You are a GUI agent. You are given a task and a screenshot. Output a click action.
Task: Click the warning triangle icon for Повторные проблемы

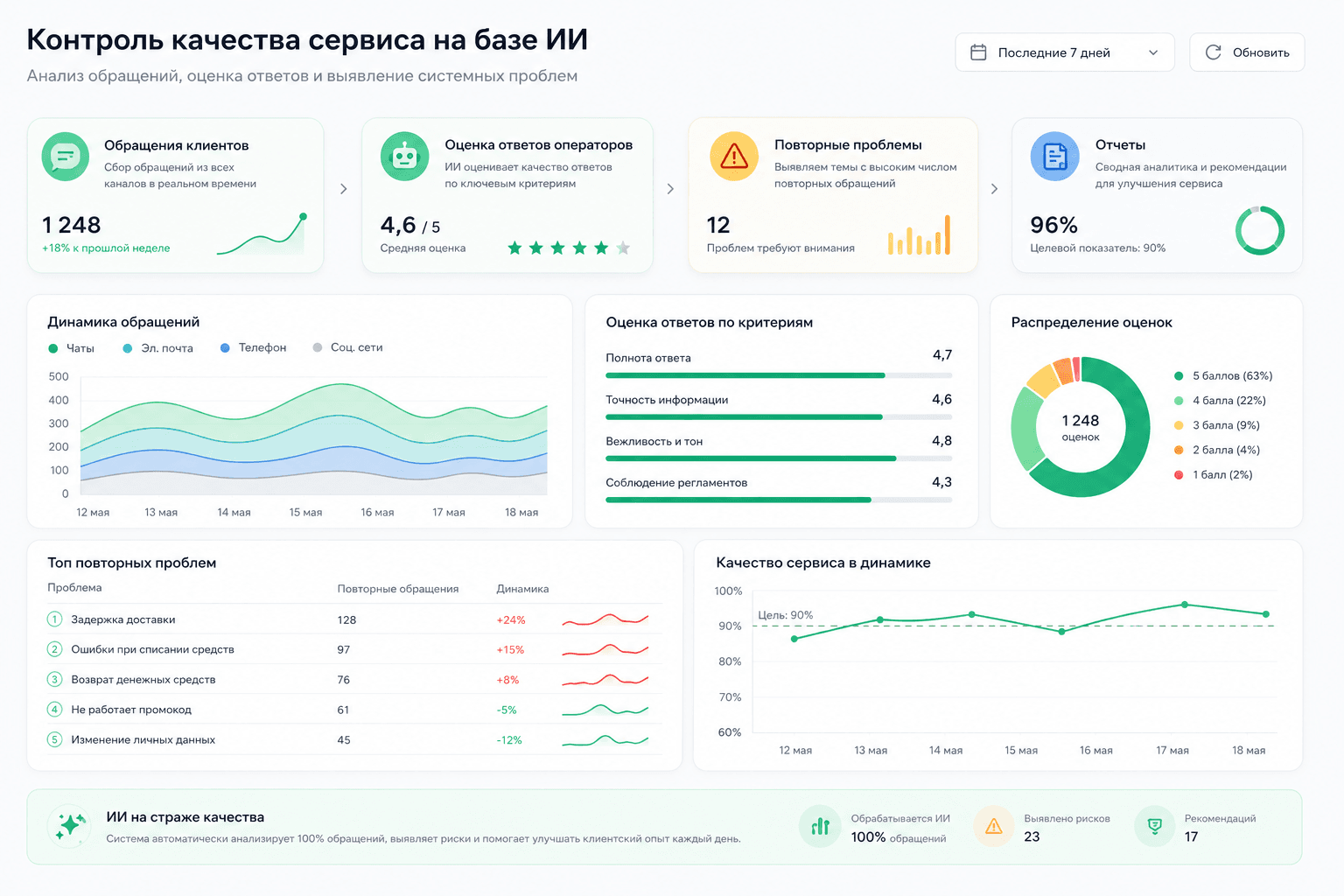733,157
